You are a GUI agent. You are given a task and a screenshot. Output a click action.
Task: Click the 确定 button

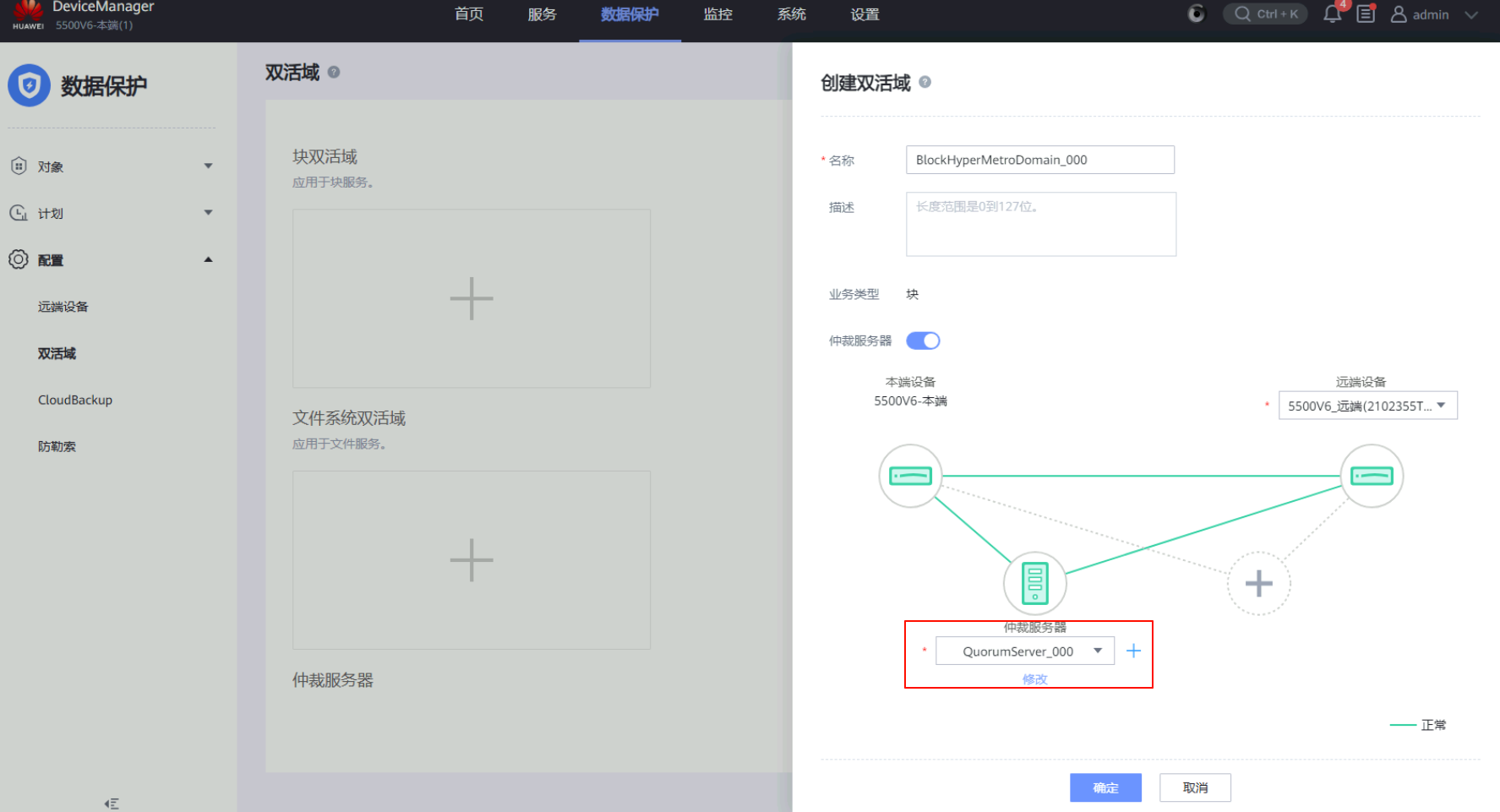[1105, 787]
